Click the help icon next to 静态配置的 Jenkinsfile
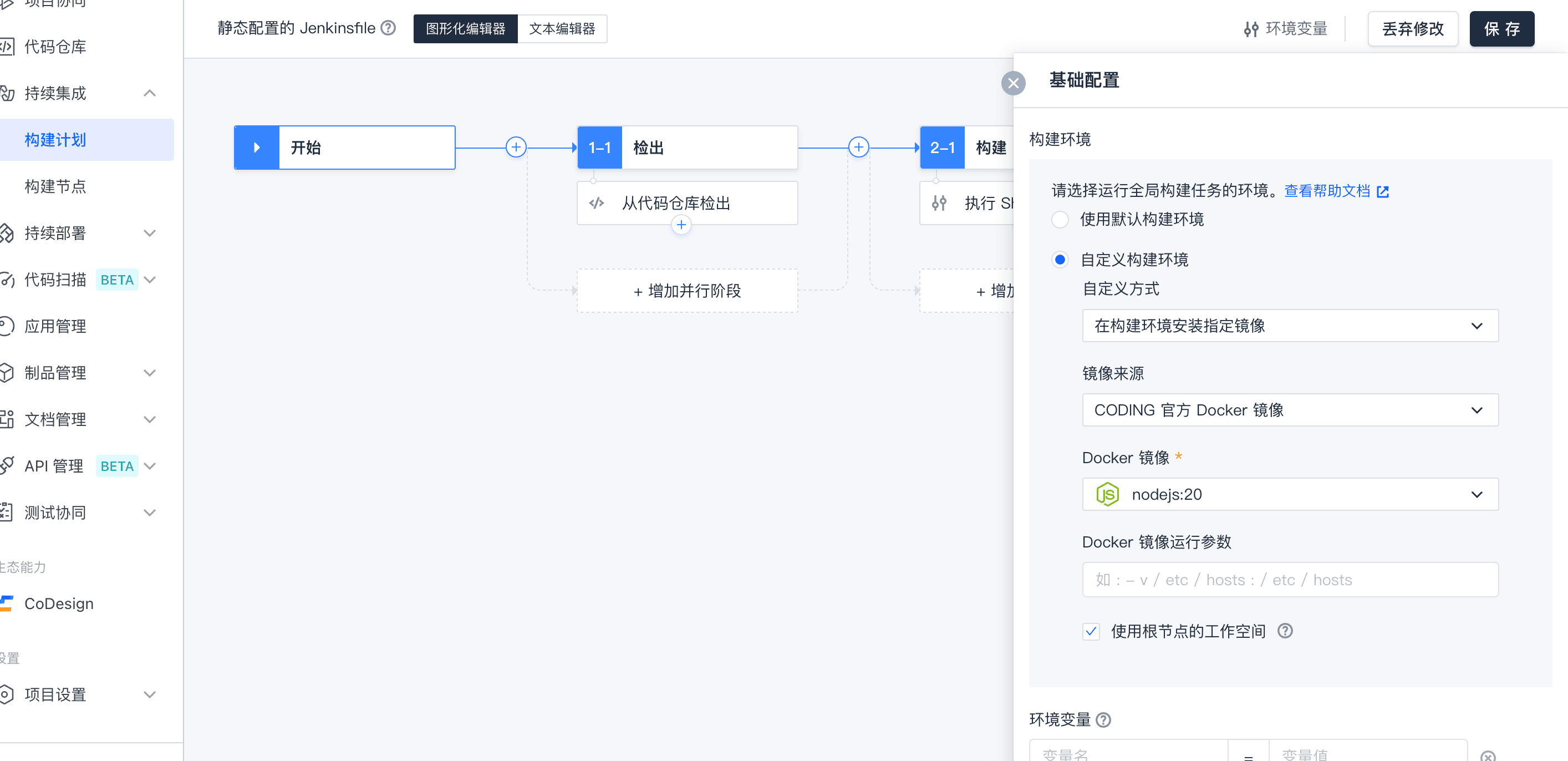Viewport: 1568px width, 761px height. click(388, 28)
